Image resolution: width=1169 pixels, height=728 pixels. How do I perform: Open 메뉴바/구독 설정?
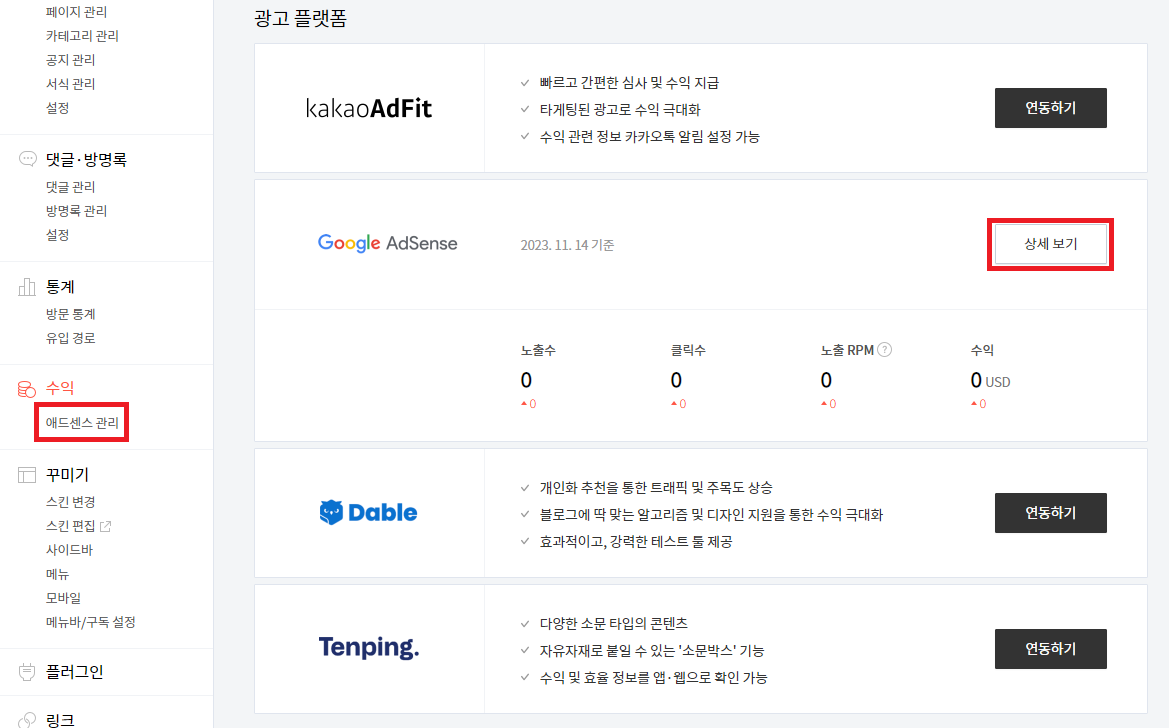coord(90,621)
